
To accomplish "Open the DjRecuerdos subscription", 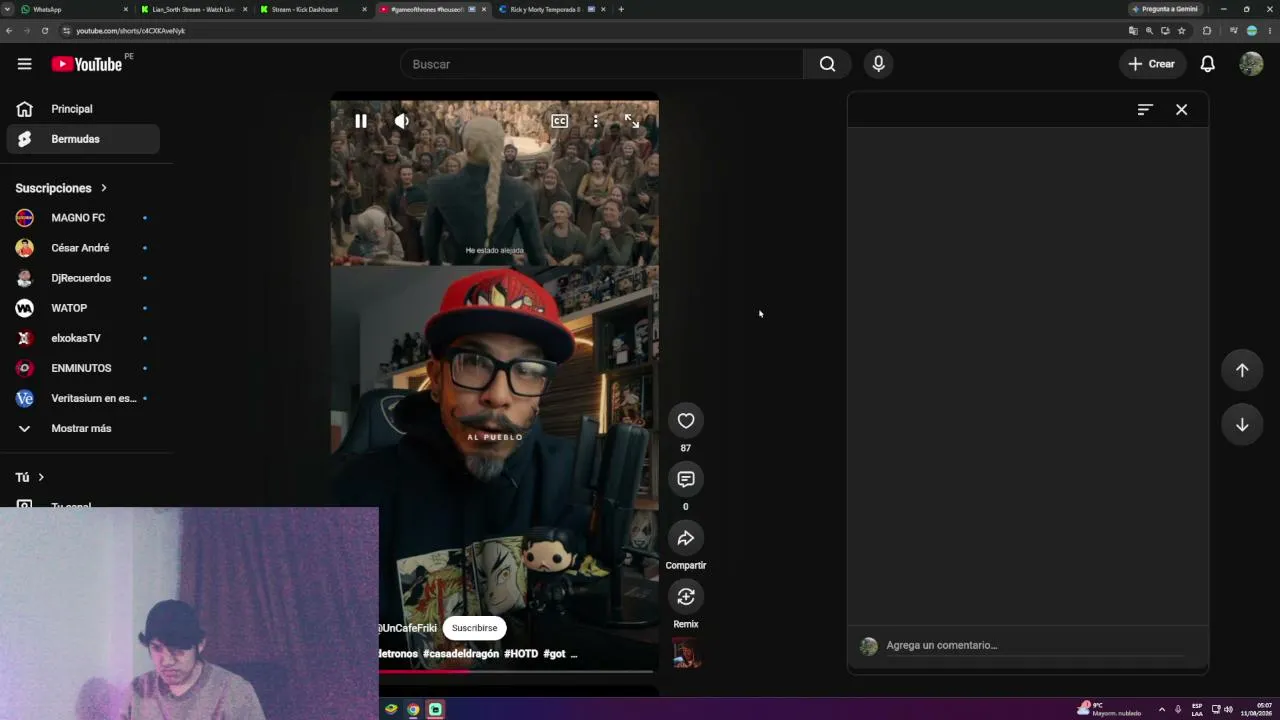I will (83, 278).
